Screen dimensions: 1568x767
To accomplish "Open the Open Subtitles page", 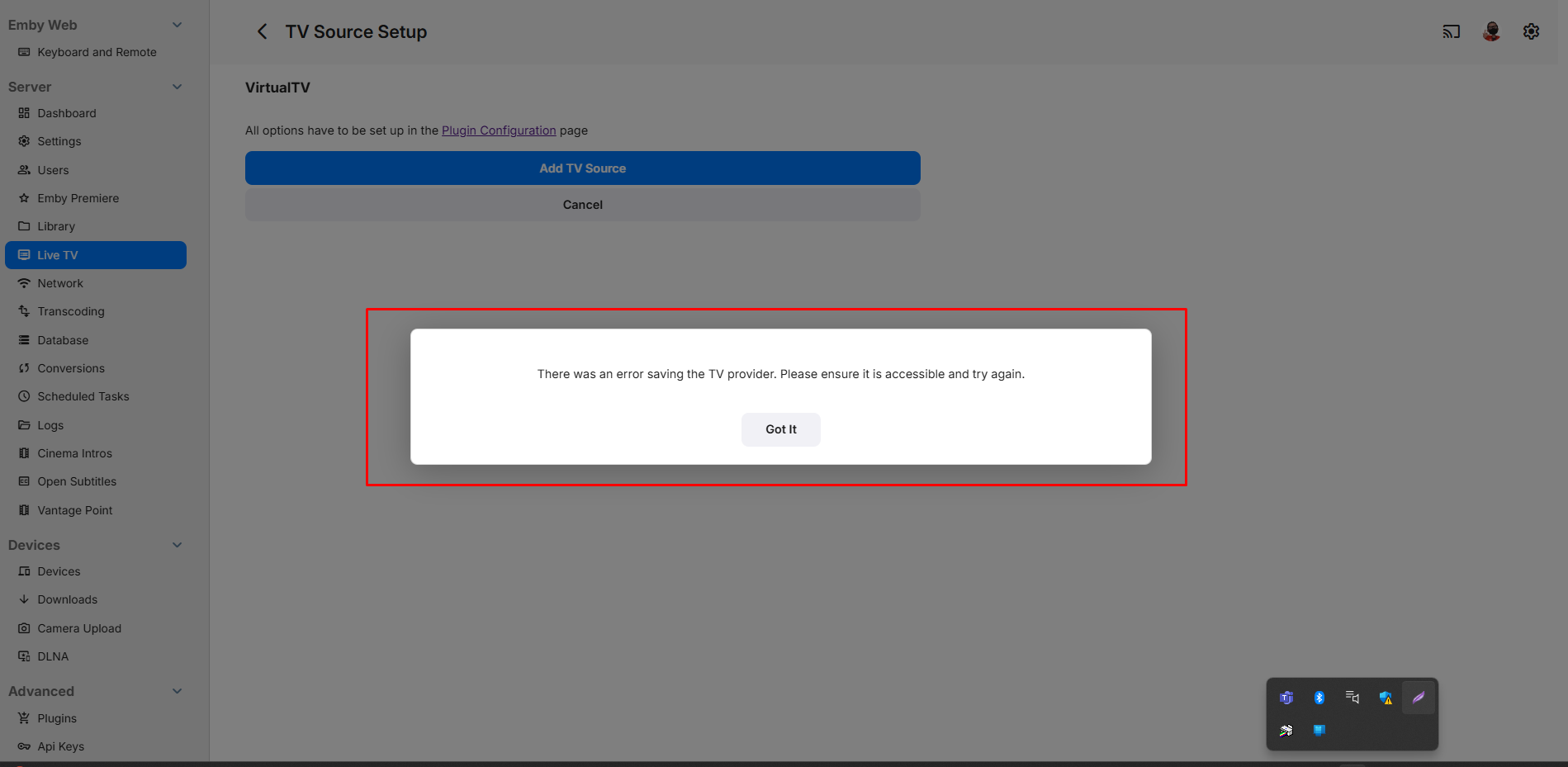I will (96, 481).
